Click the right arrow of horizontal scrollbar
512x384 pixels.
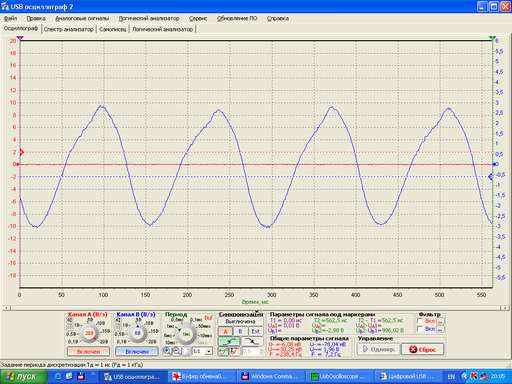[x=506, y=308]
